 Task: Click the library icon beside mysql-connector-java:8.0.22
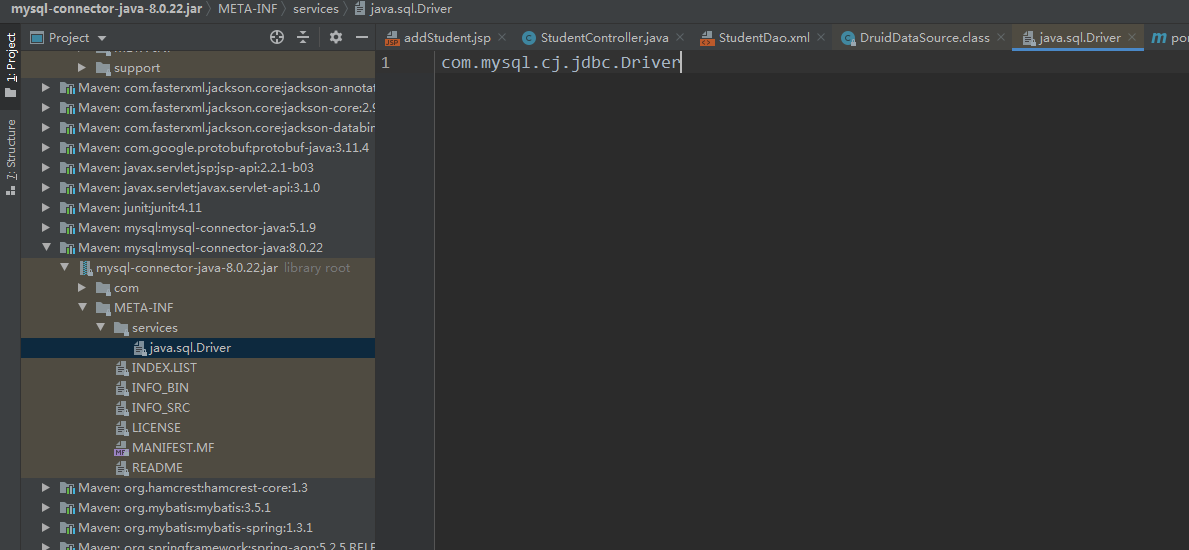coord(67,248)
